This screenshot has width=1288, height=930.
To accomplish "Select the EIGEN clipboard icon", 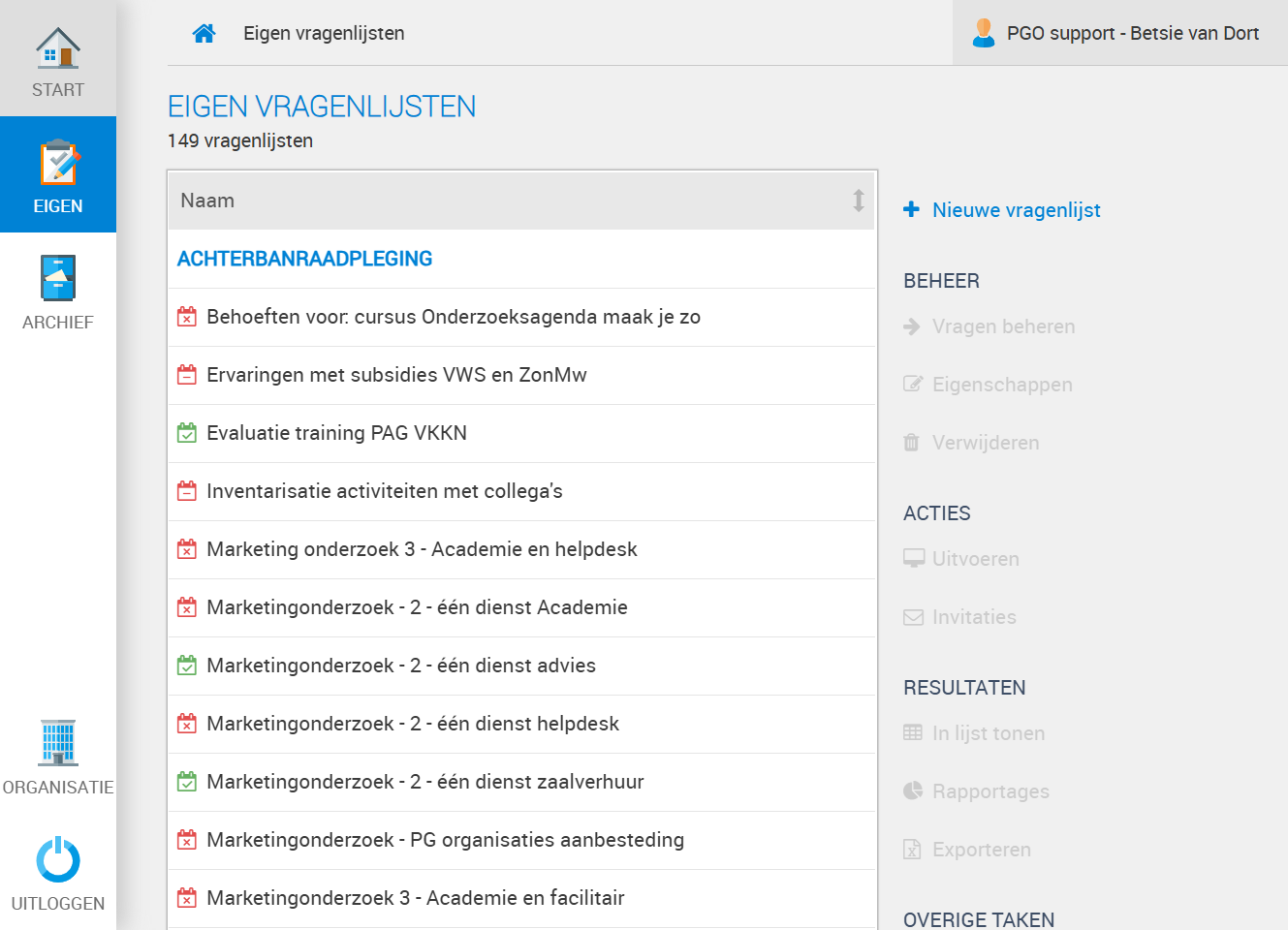I will [x=58, y=163].
